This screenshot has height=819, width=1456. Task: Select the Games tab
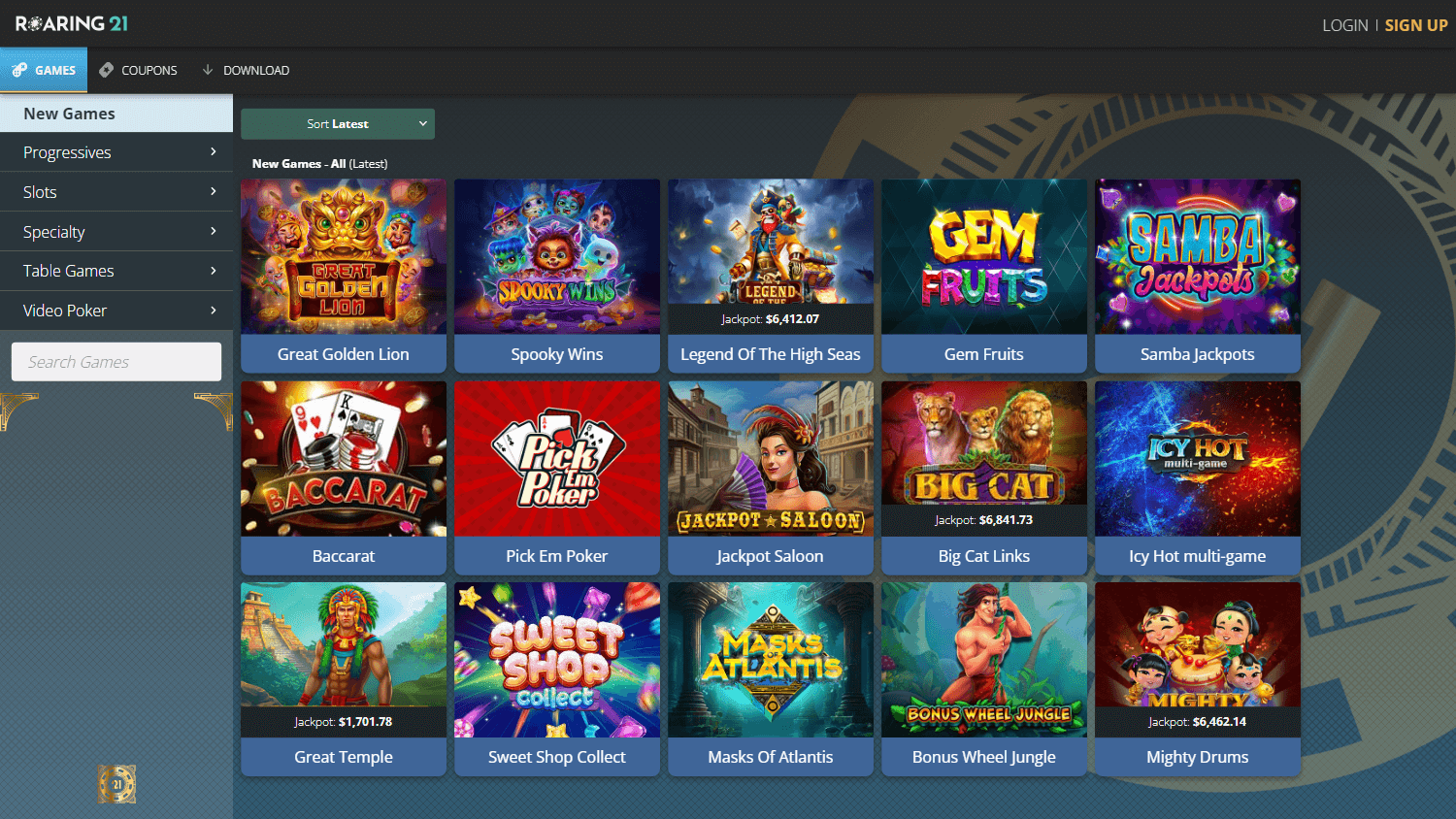(x=44, y=70)
